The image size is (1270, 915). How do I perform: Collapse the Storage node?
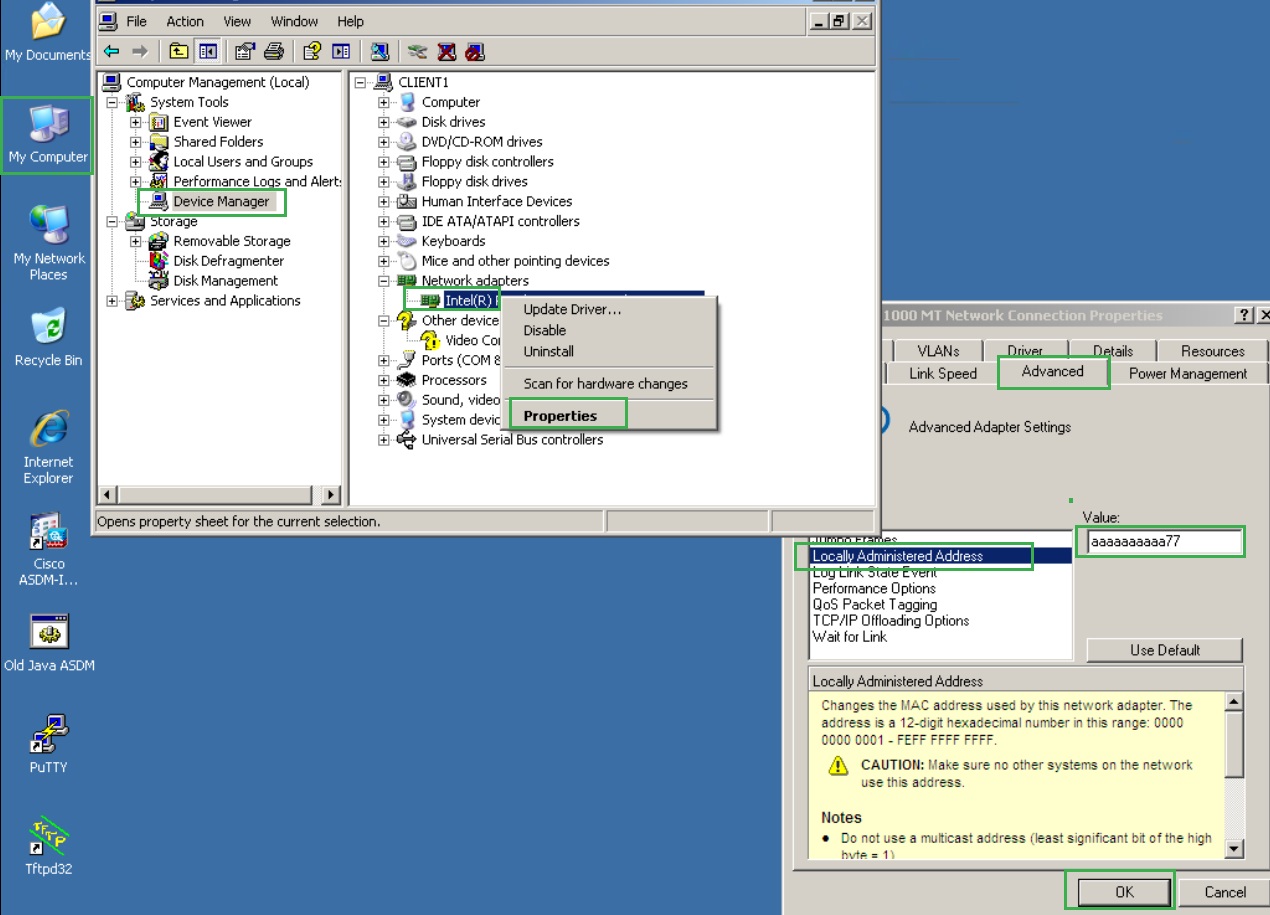112,221
